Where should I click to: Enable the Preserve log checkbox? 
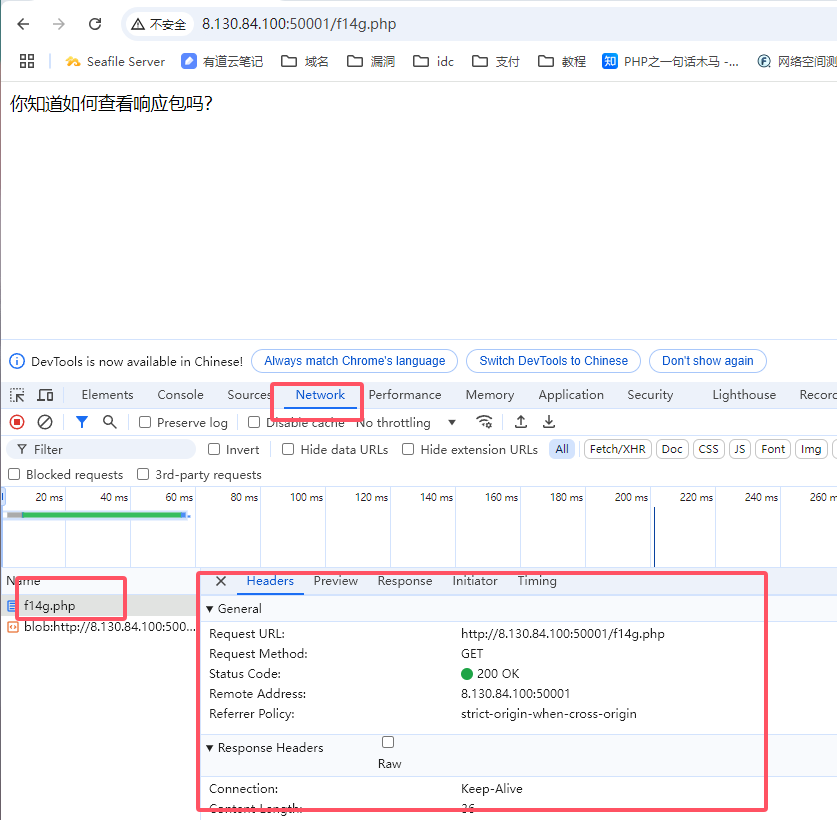coord(145,422)
